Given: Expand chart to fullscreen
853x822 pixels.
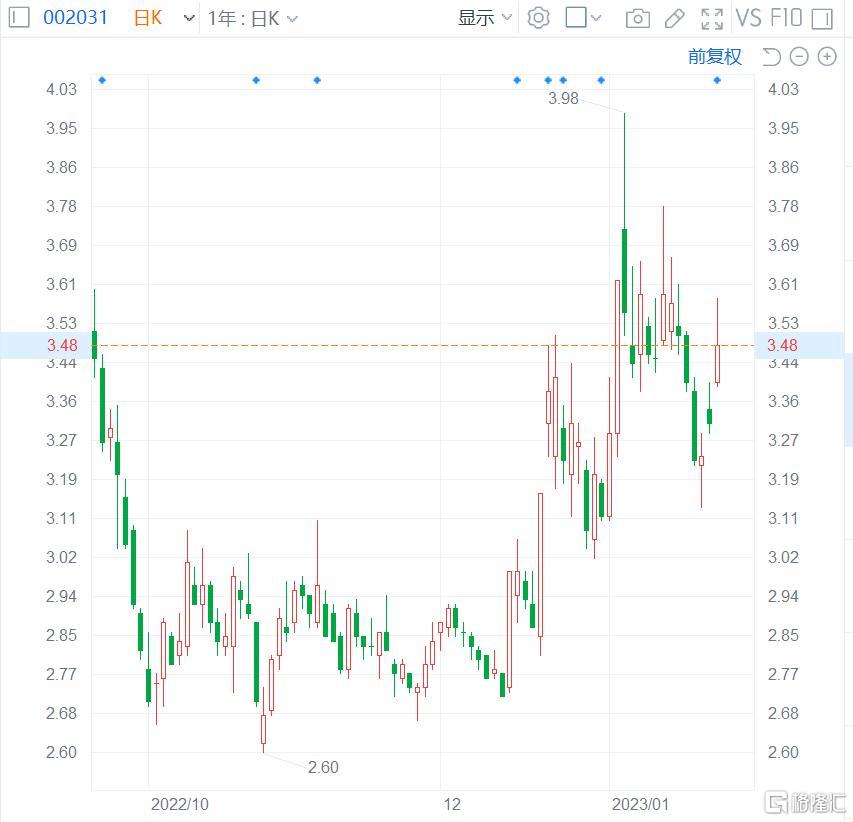Looking at the screenshot, I should pos(712,19).
